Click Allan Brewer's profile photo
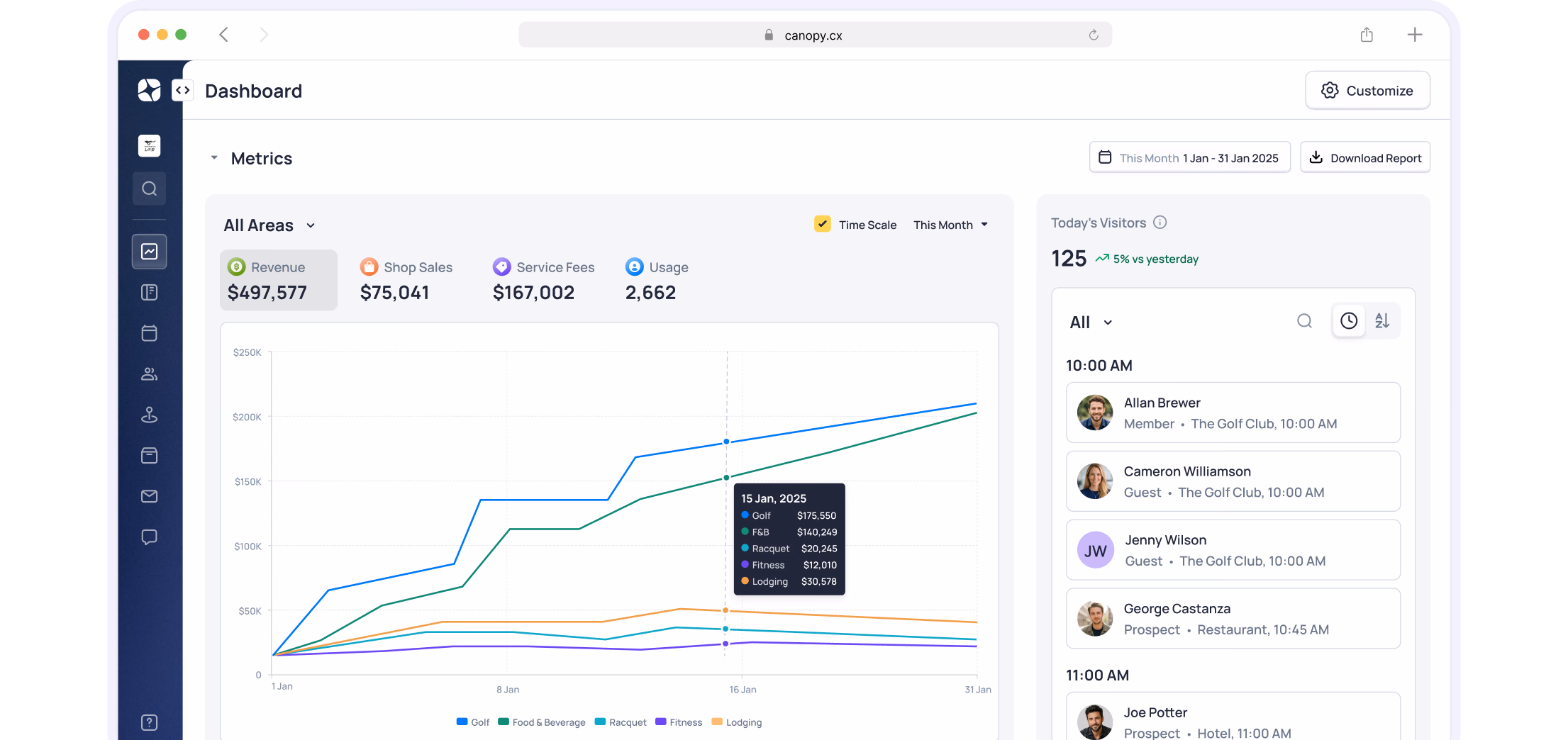The width and height of the screenshot is (1568, 740). click(1095, 413)
